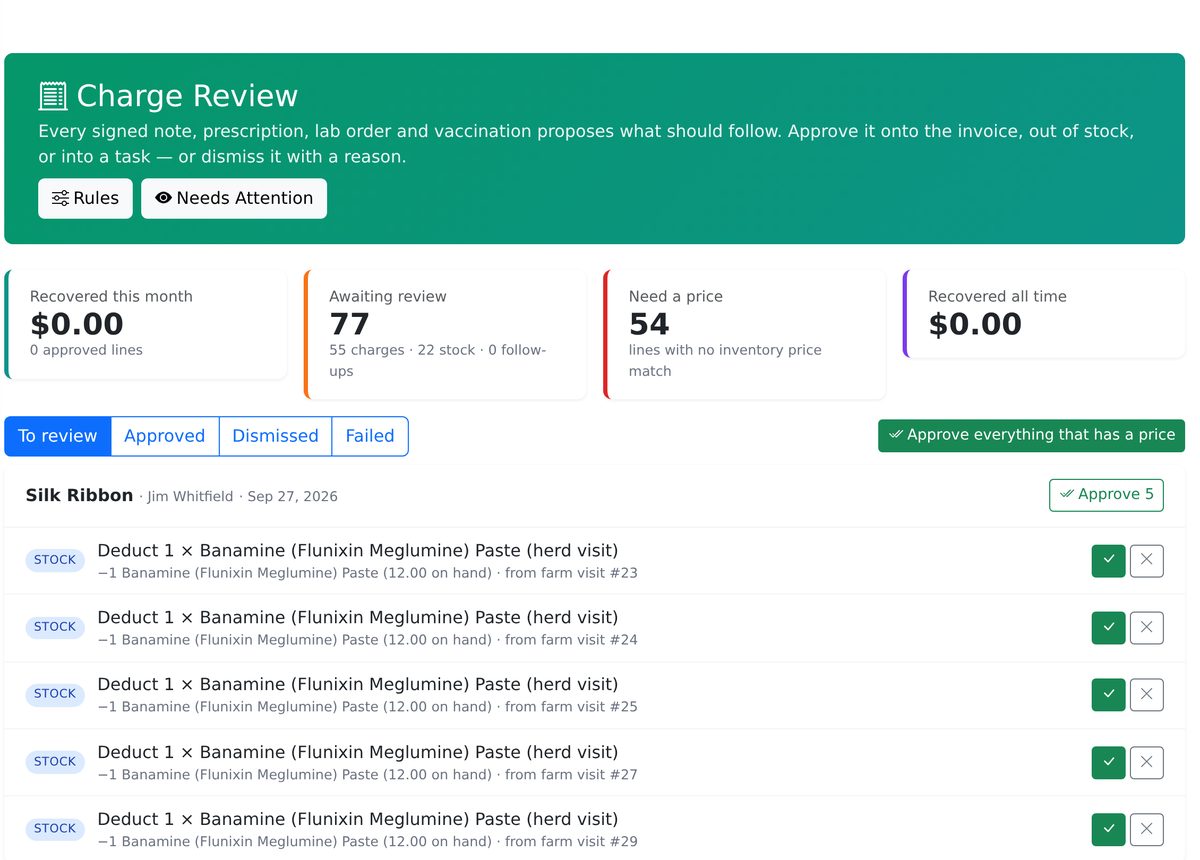This screenshot has height=860, width=1200.
Task: Dismiss stock deduction from farm visit #24
Action: [1147, 627]
